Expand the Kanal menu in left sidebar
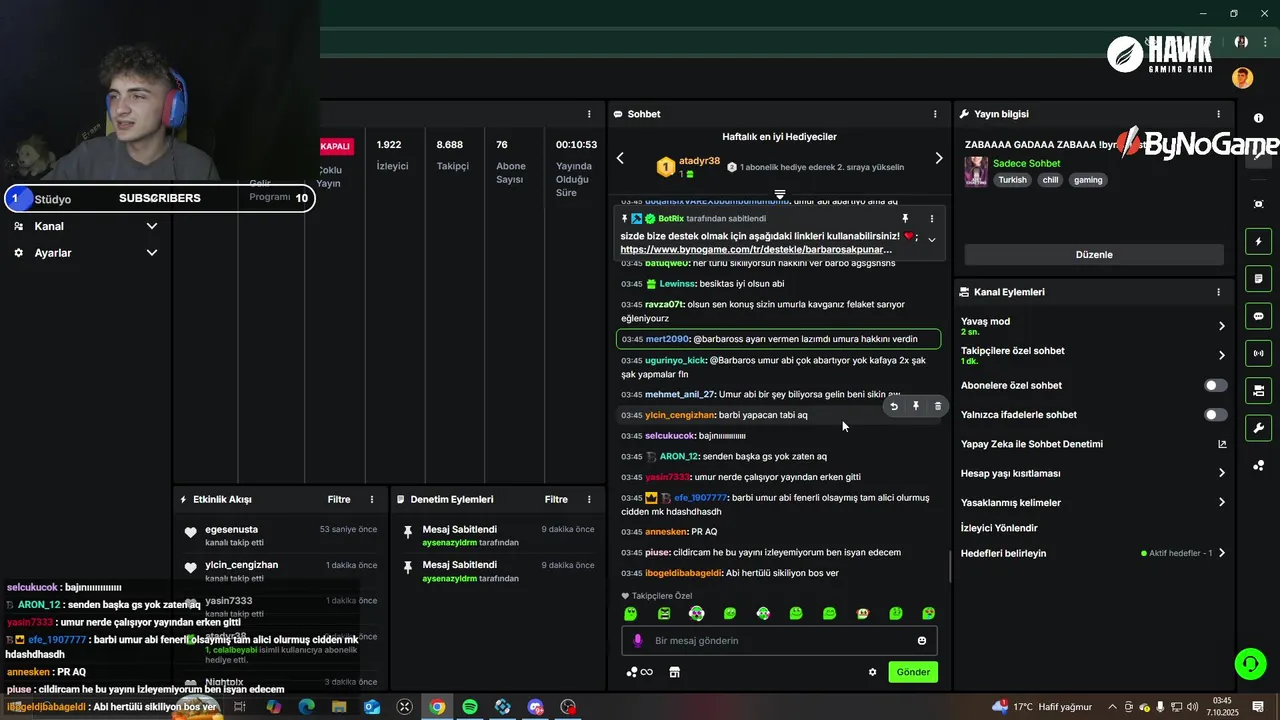The height and width of the screenshot is (720, 1280). (x=152, y=226)
